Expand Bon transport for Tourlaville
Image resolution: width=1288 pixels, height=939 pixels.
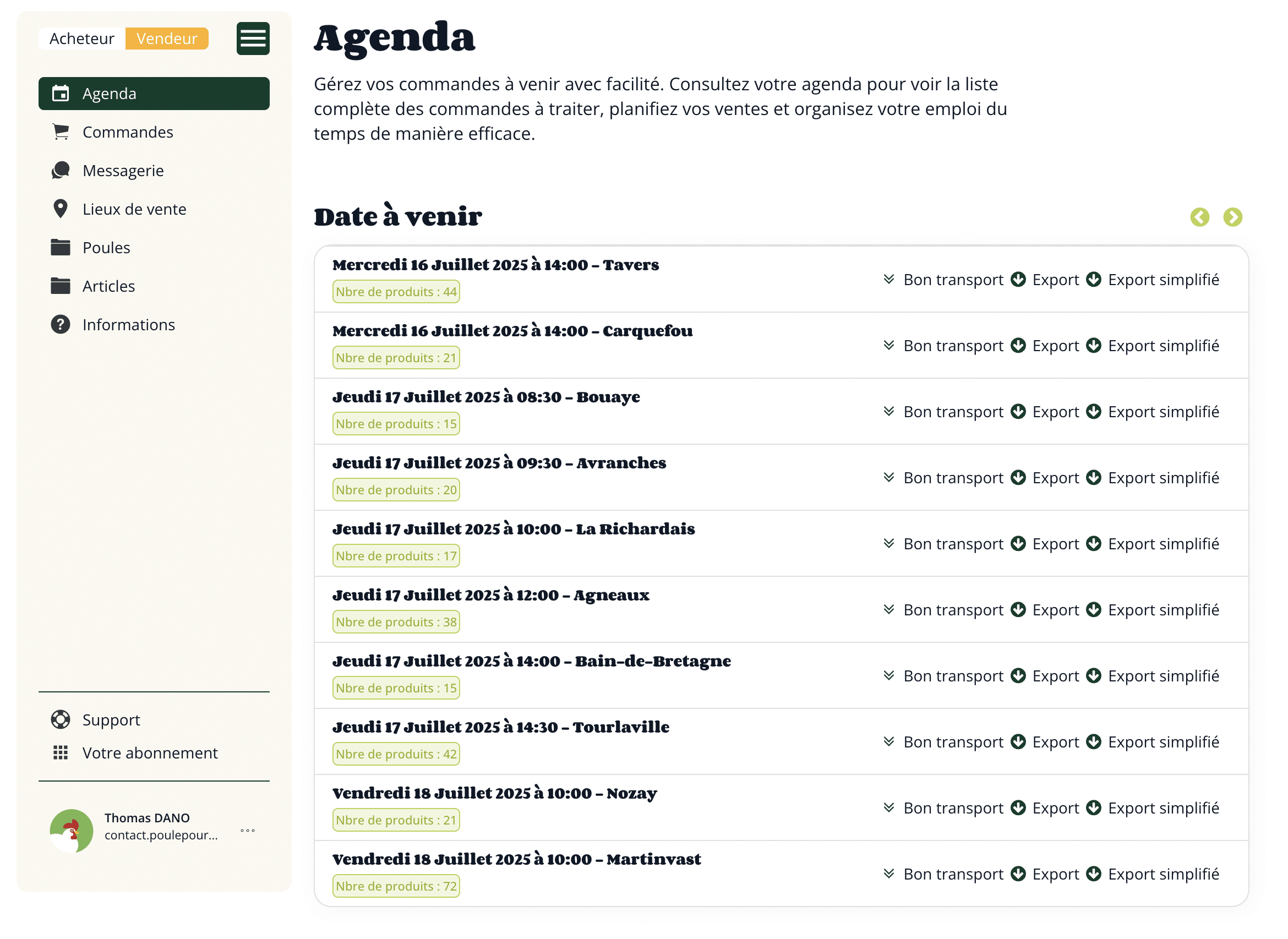945,743
